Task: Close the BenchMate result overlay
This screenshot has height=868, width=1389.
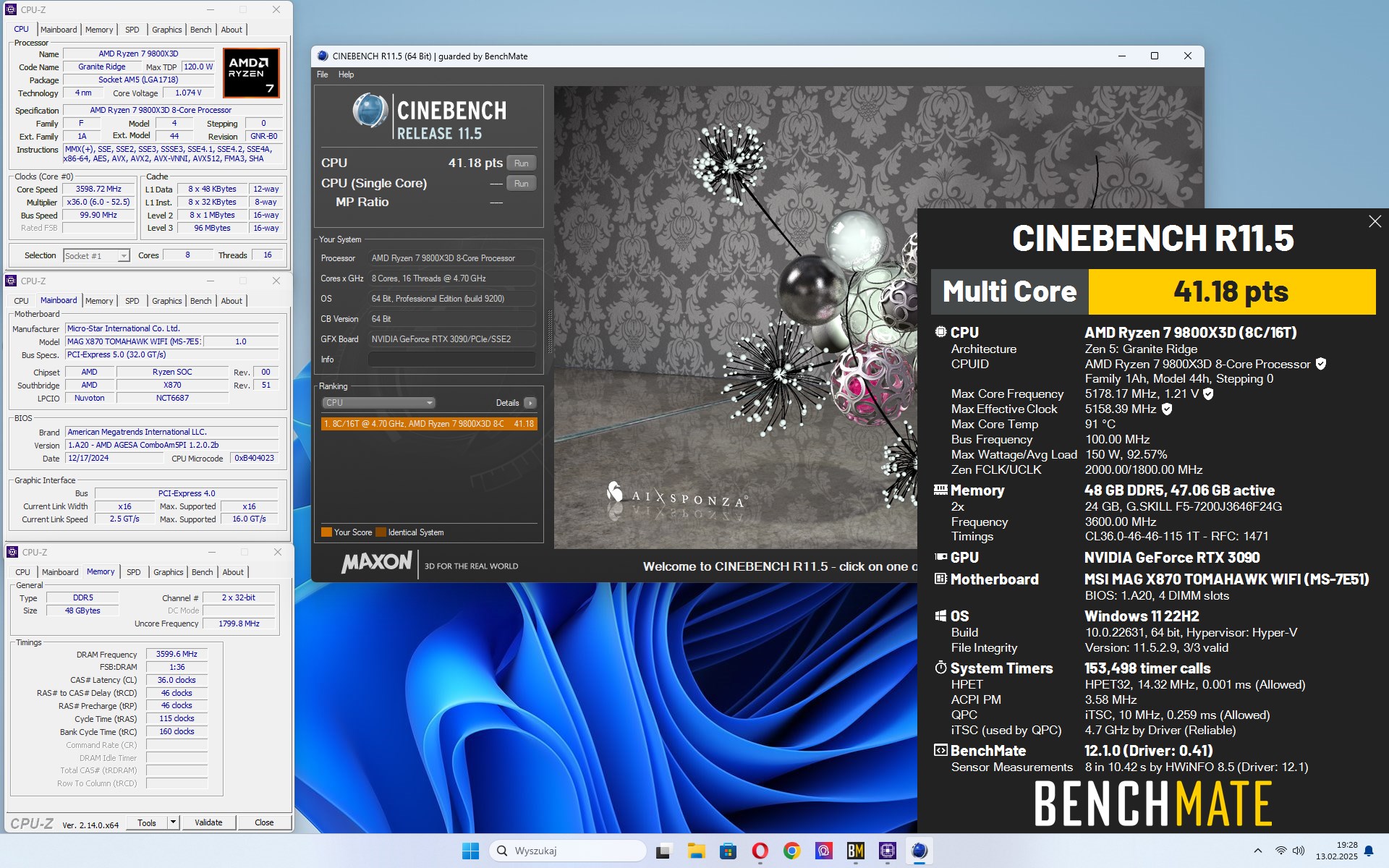Action: pos(1375,221)
